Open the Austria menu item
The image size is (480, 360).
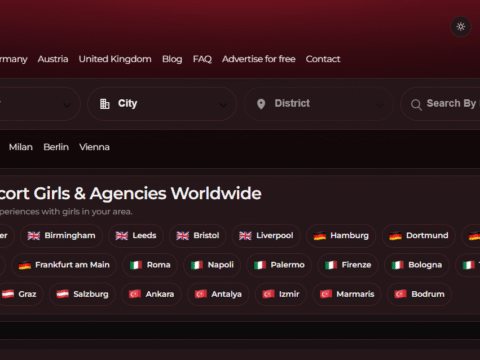pyautogui.click(x=53, y=59)
